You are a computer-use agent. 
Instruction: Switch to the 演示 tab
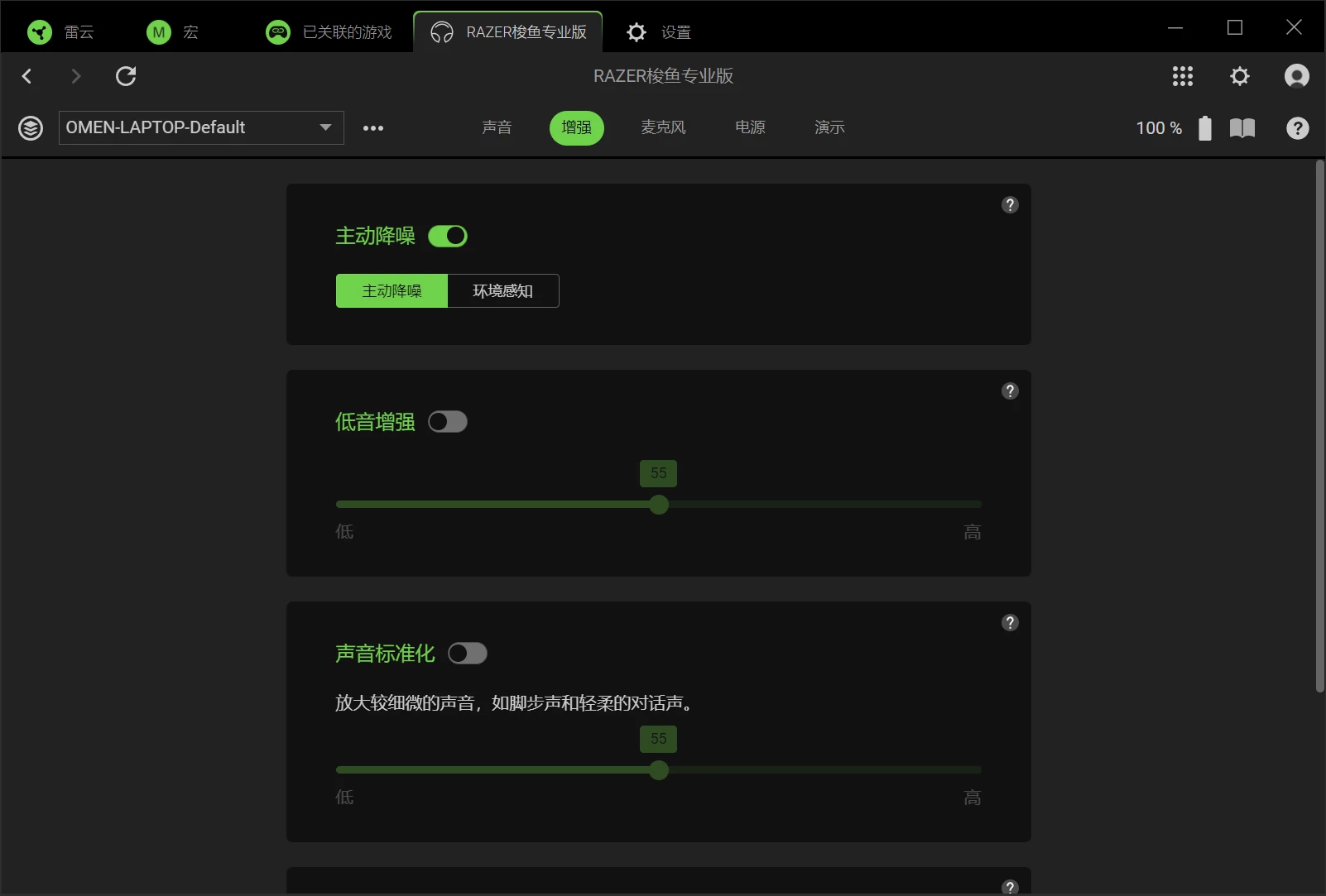tap(829, 127)
